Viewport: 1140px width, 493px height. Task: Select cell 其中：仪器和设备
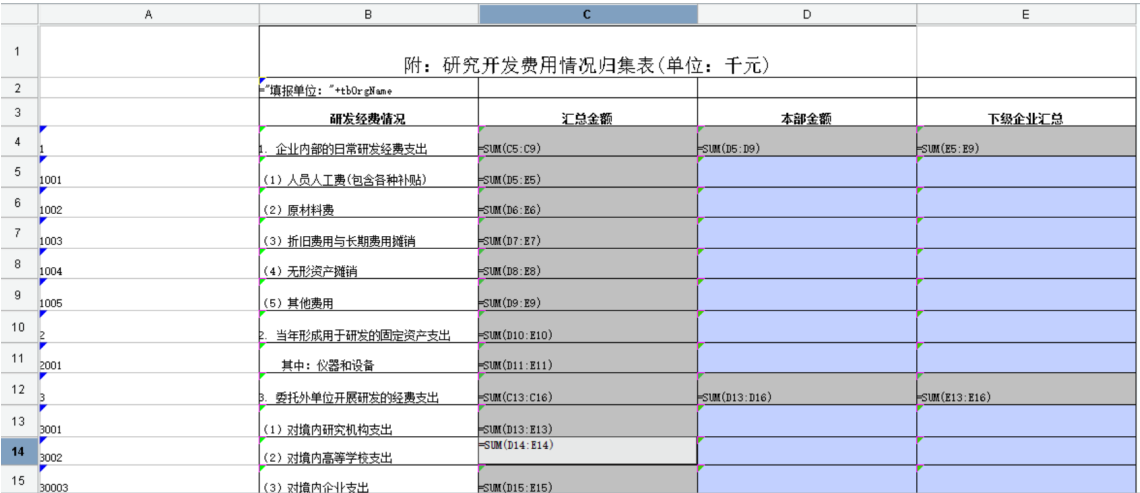tap(369, 357)
